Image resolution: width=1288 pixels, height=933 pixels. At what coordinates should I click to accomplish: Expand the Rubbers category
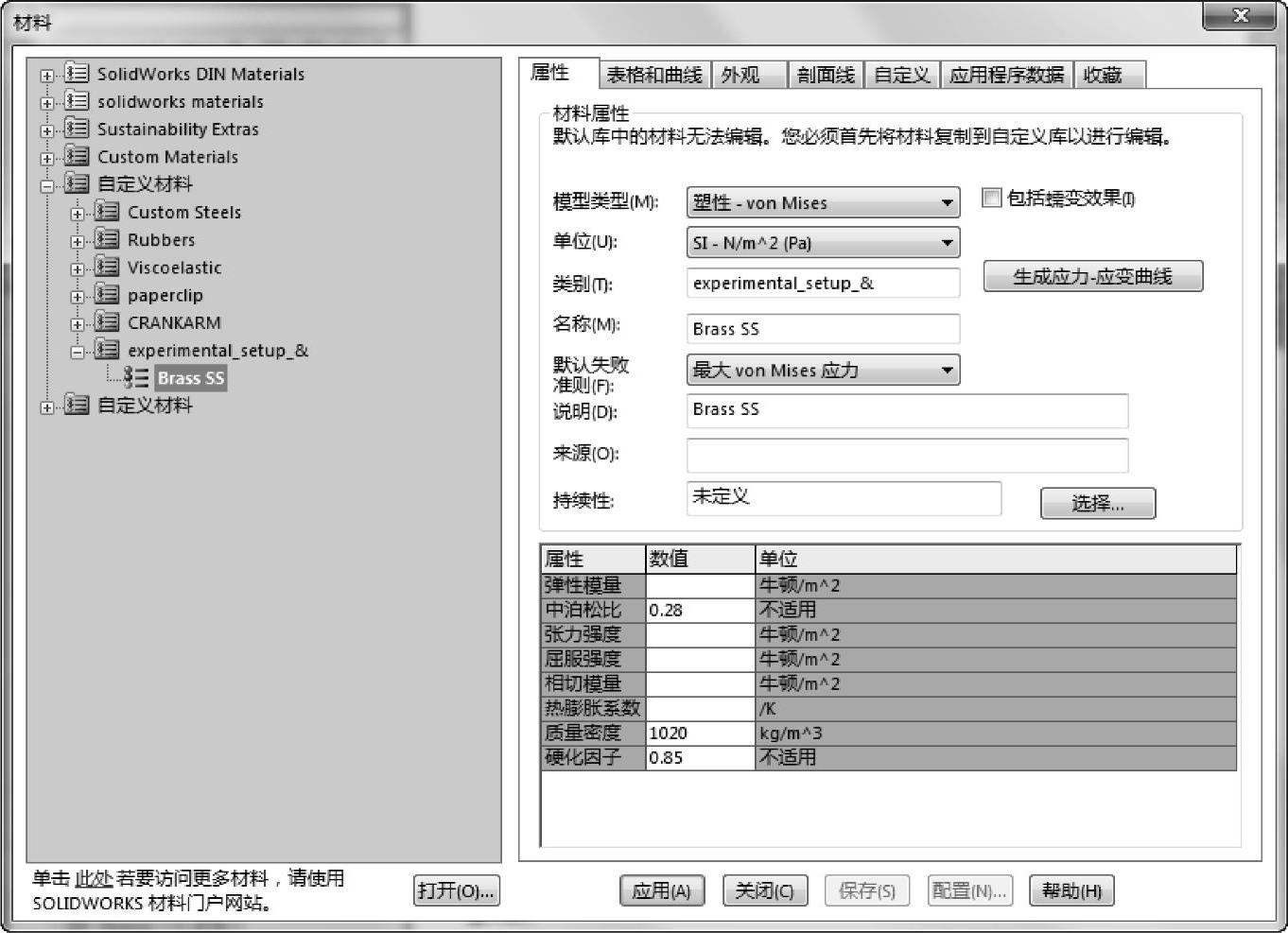tap(78, 241)
